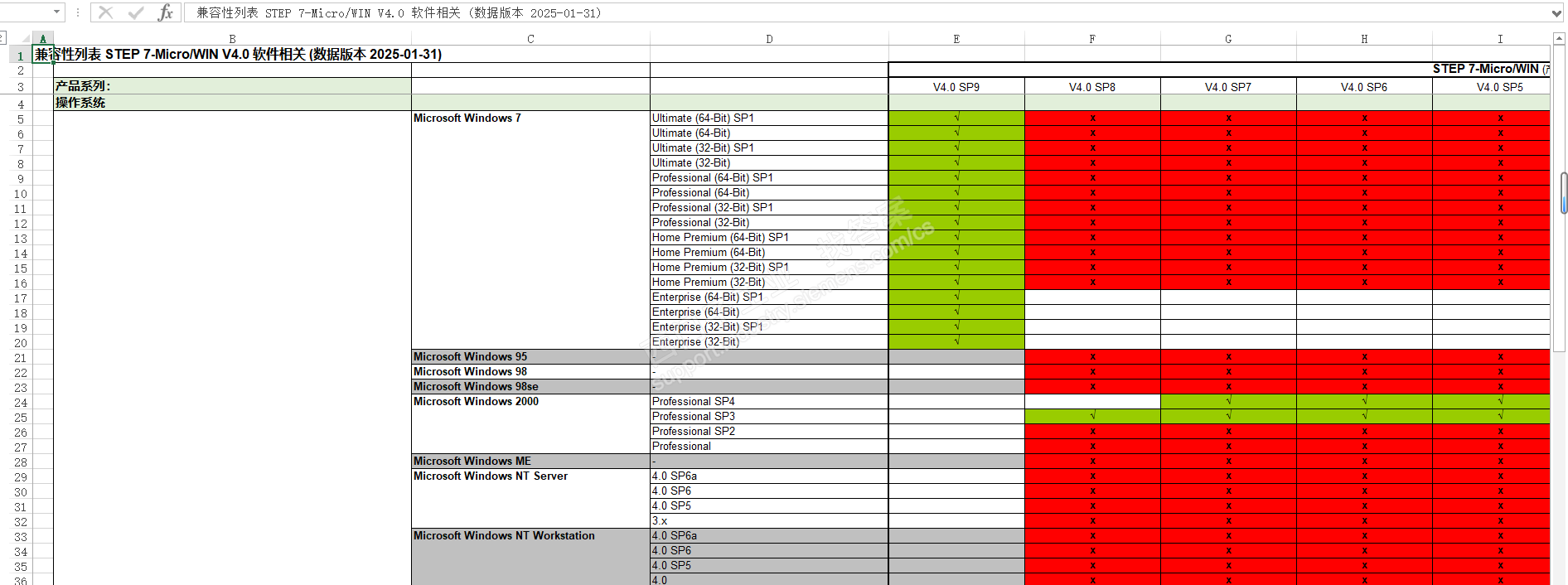Select column G header
The width and height of the screenshot is (1568, 585).
[1228, 39]
